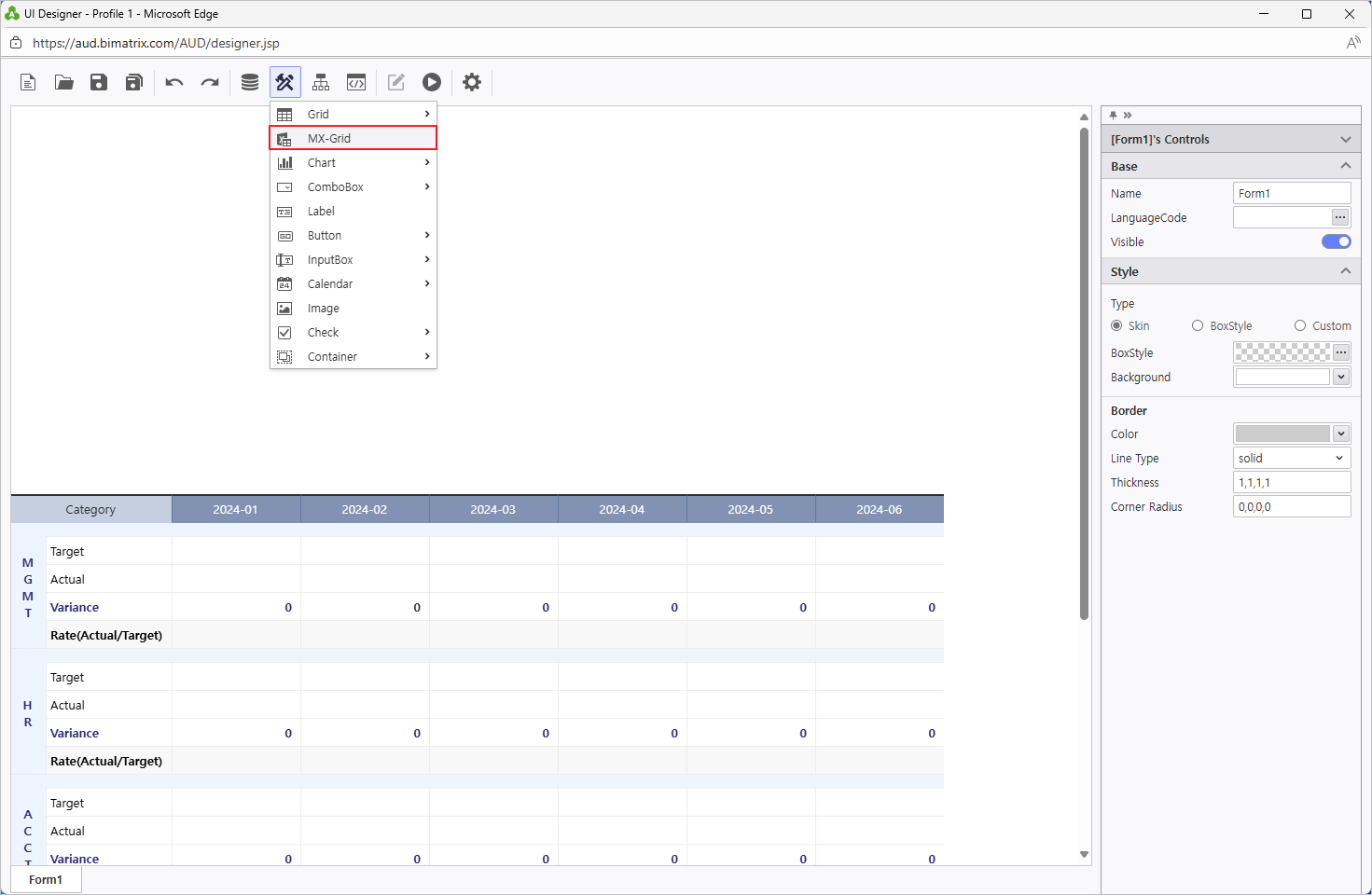The height and width of the screenshot is (895, 1372).
Task: Open the Border Color swatch dropdown
Action: 1340,433
